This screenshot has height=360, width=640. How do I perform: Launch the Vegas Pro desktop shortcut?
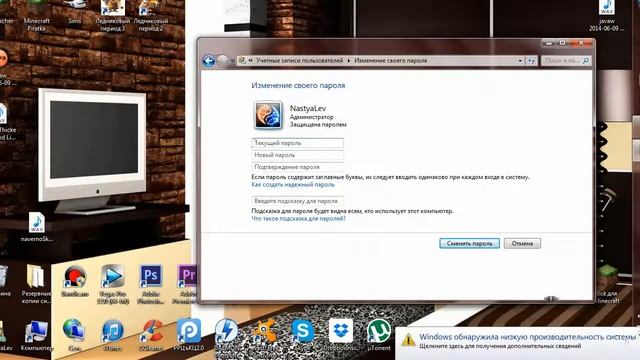click(113, 284)
